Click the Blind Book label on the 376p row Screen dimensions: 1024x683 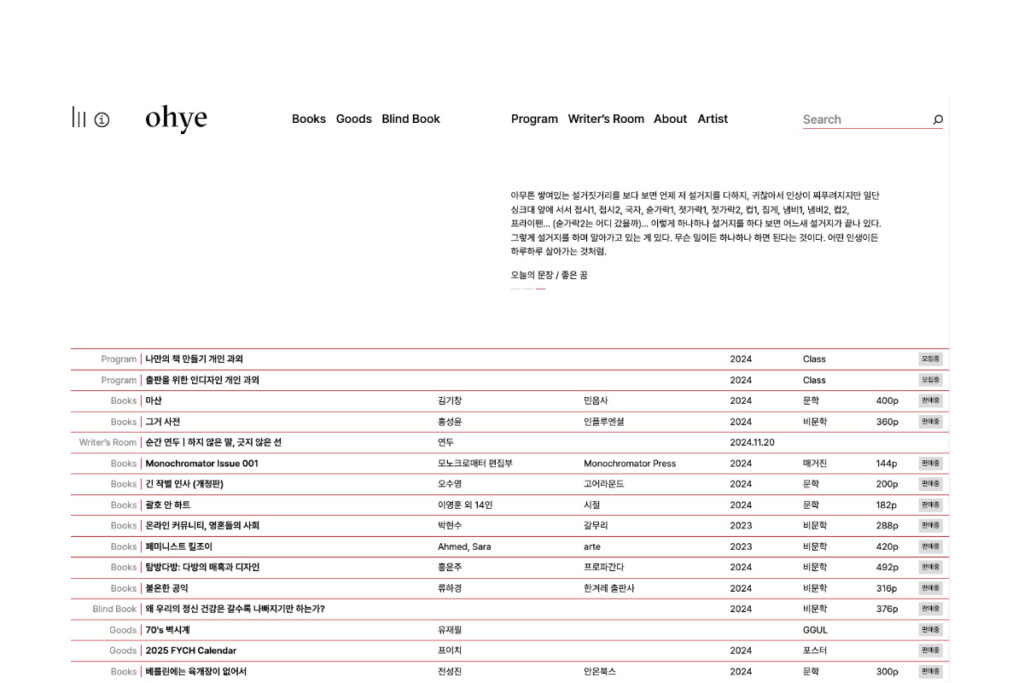(x=114, y=609)
